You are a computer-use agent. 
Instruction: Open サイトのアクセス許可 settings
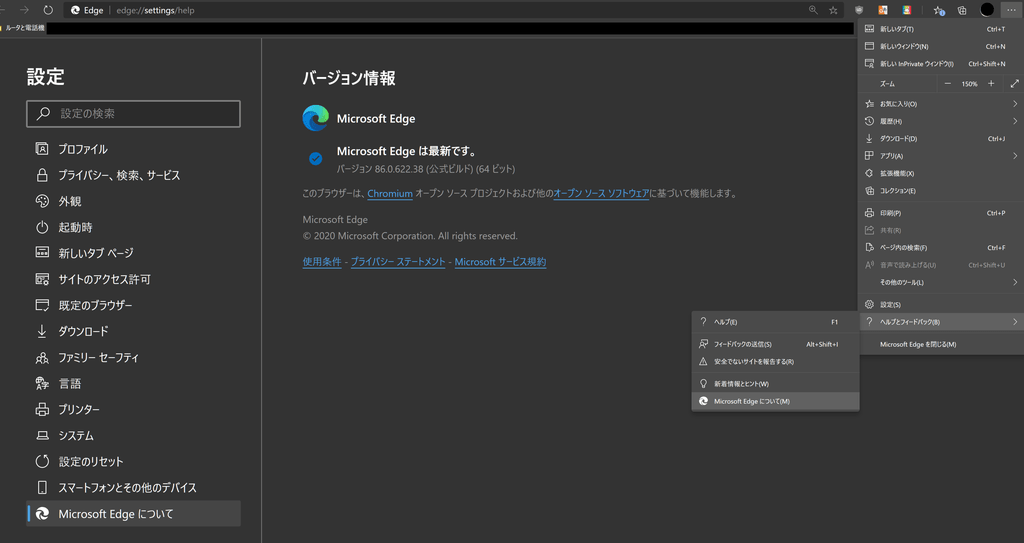click(133, 279)
